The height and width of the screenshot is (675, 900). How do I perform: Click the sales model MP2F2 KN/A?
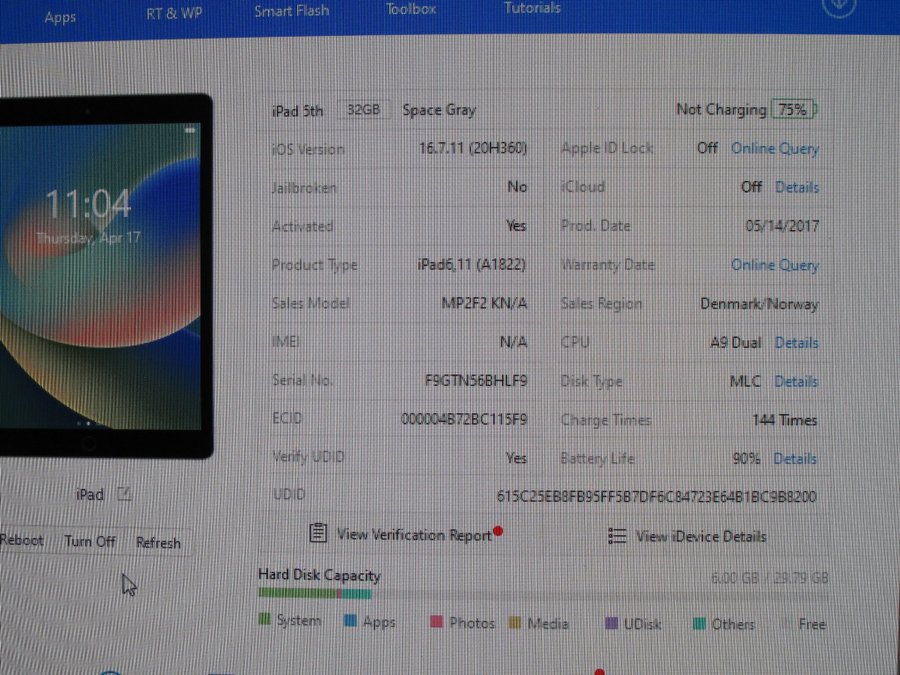[484, 303]
